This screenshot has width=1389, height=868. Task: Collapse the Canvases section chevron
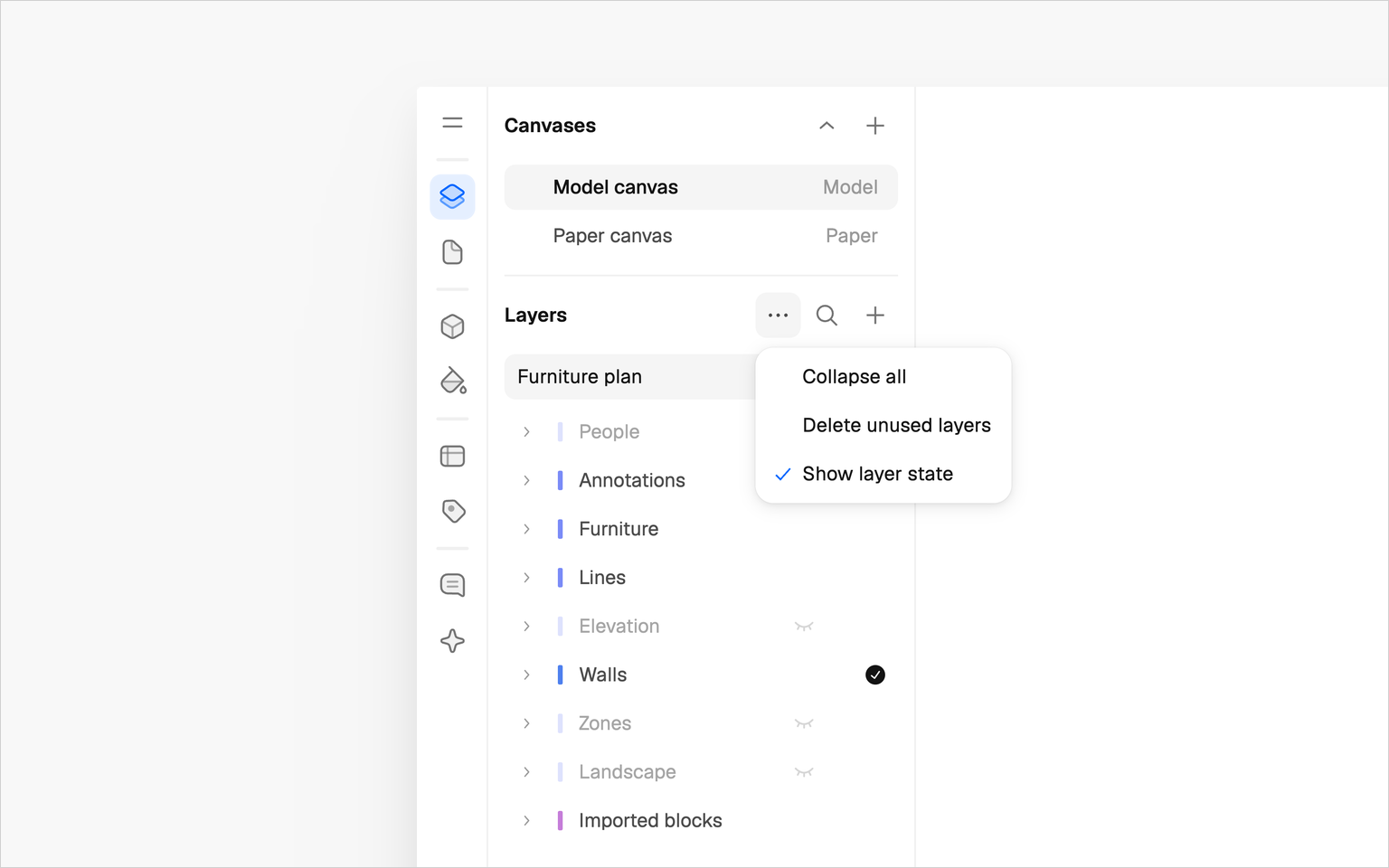pos(827,126)
